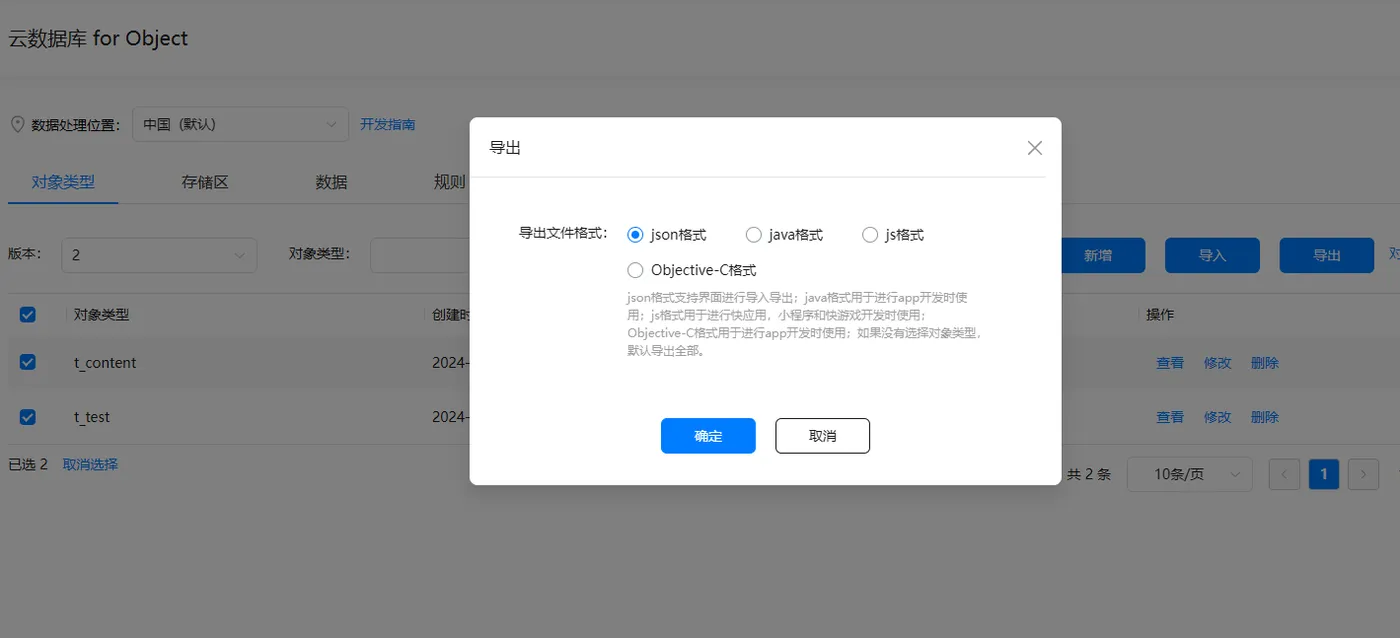This screenshot has height=638, width=1400.
Task: Select the json格式 radio option
Action: [634, 235]
